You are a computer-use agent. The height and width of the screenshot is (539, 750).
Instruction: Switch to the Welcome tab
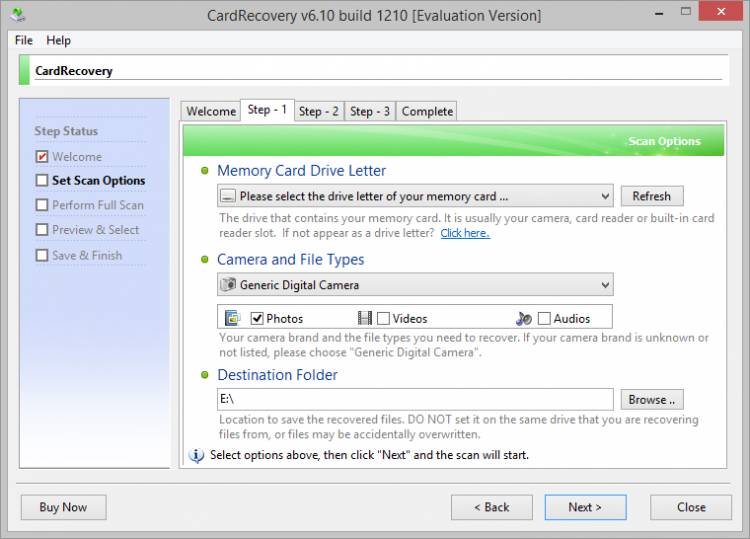(211, 111)
